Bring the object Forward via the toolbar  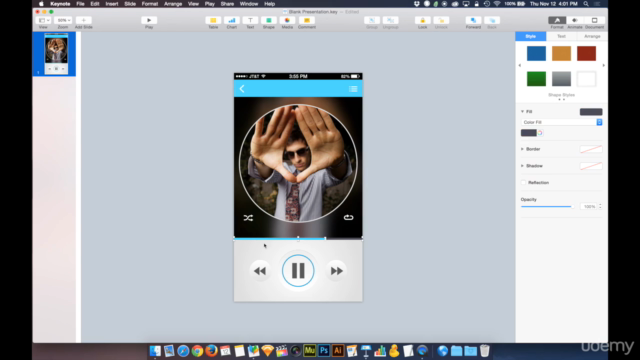tap(473, 20)
